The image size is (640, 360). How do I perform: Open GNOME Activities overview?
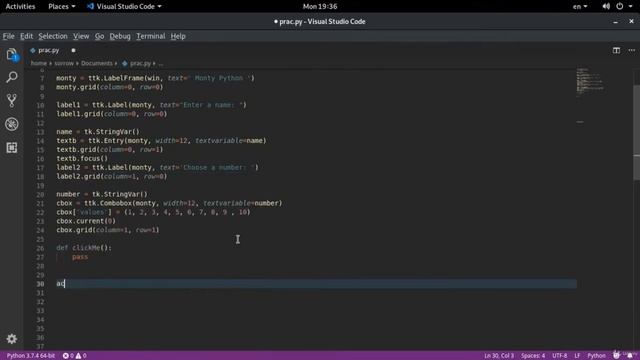[x=20, y=6]
